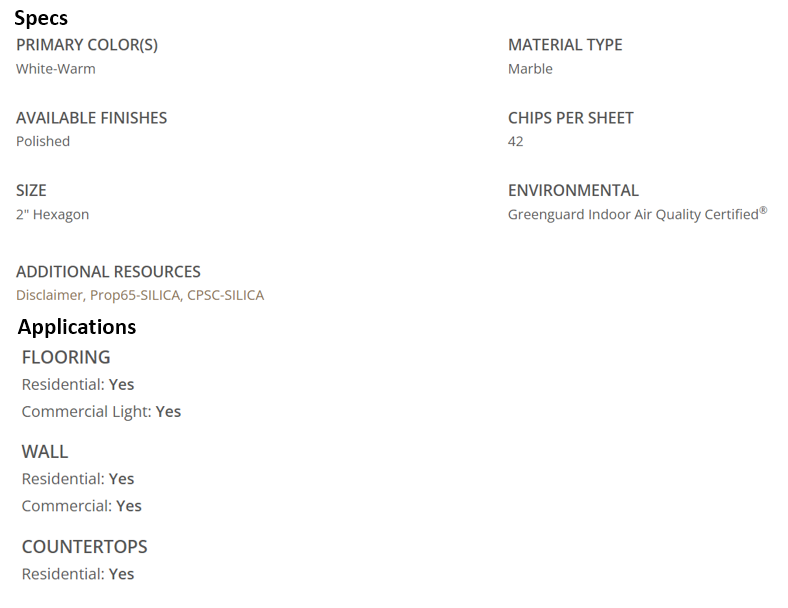Click the Commercial Light: Yes flooring entry
788x608 pixels.
[101, 411]
